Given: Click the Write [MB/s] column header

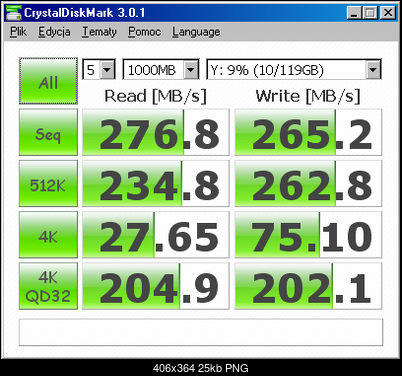Looking at the screenshot, I should point(308,96).
